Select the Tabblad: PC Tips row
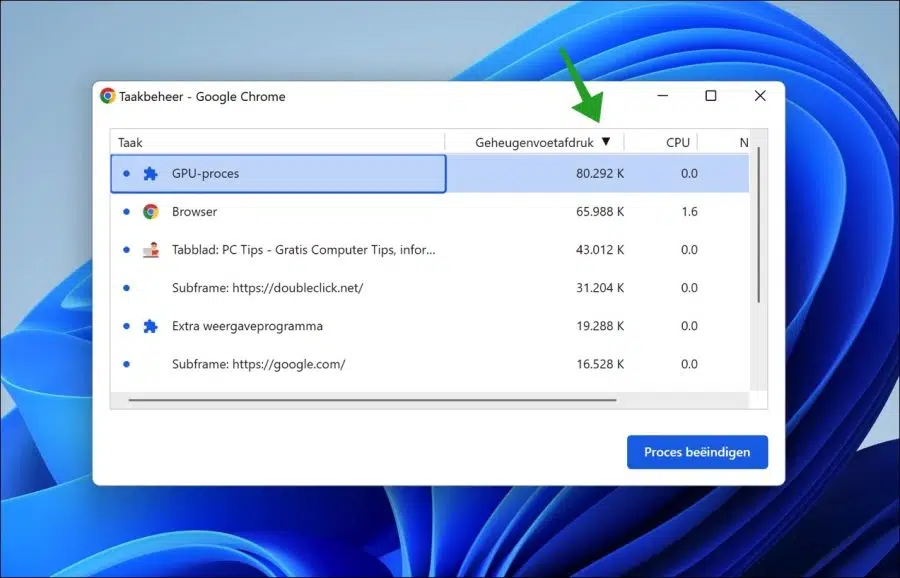900x578 pixels. coord(430,250)
